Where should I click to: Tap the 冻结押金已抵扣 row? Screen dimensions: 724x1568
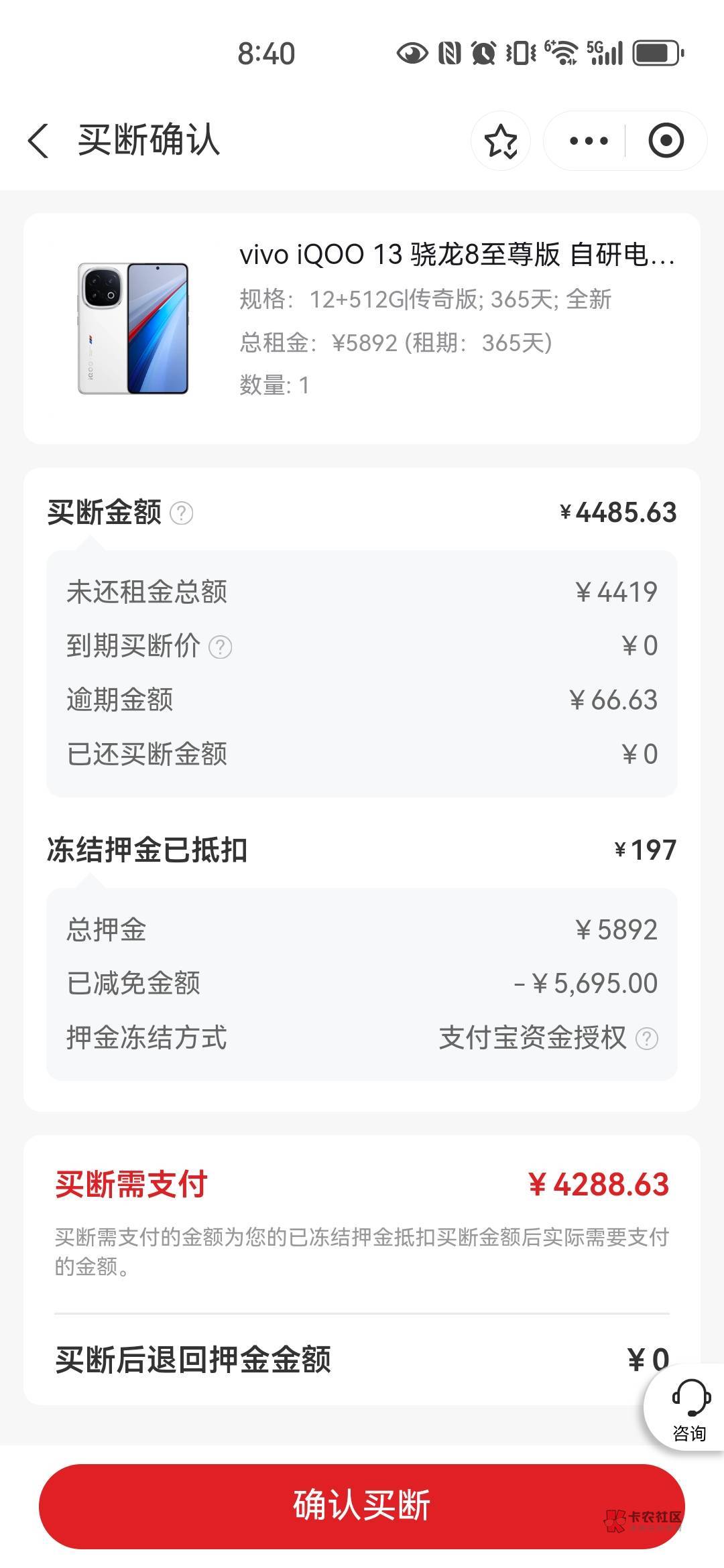coord(362,850)
